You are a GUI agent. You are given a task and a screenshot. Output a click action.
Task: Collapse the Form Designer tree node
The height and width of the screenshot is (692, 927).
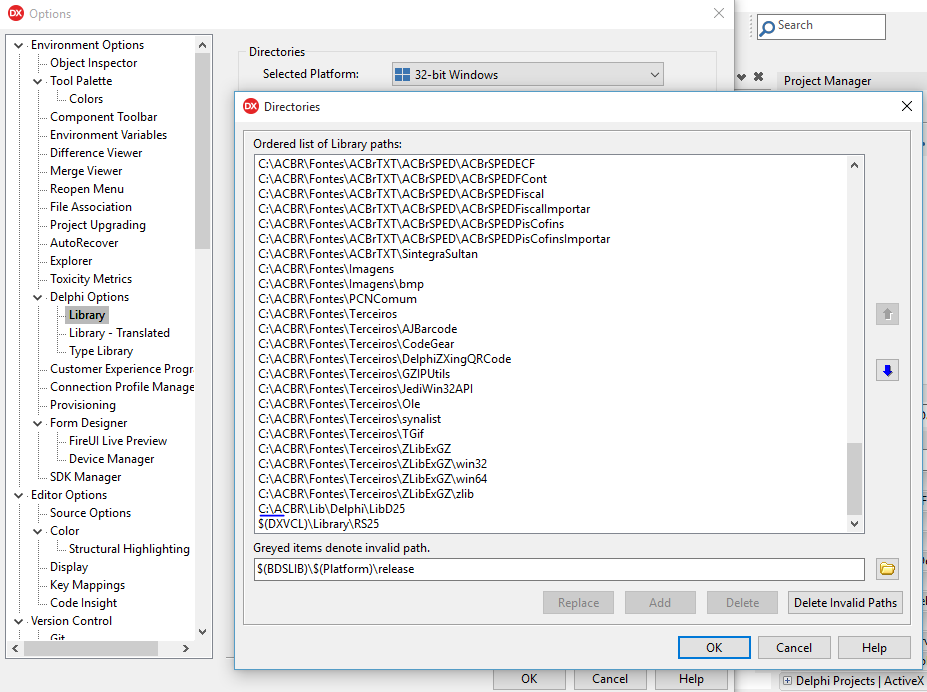[37, 423]
